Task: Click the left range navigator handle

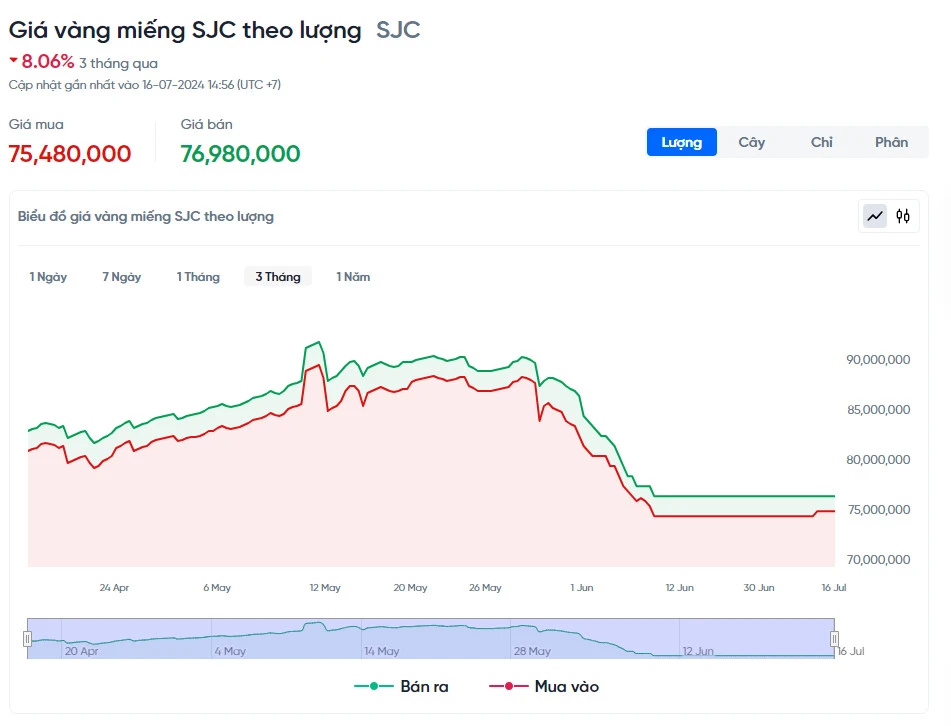Action: 28,639
